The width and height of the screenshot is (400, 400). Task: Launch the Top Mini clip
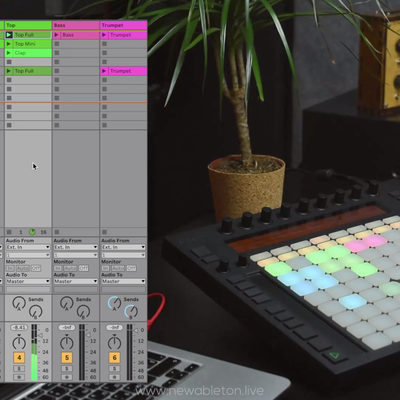coord(9,44)
